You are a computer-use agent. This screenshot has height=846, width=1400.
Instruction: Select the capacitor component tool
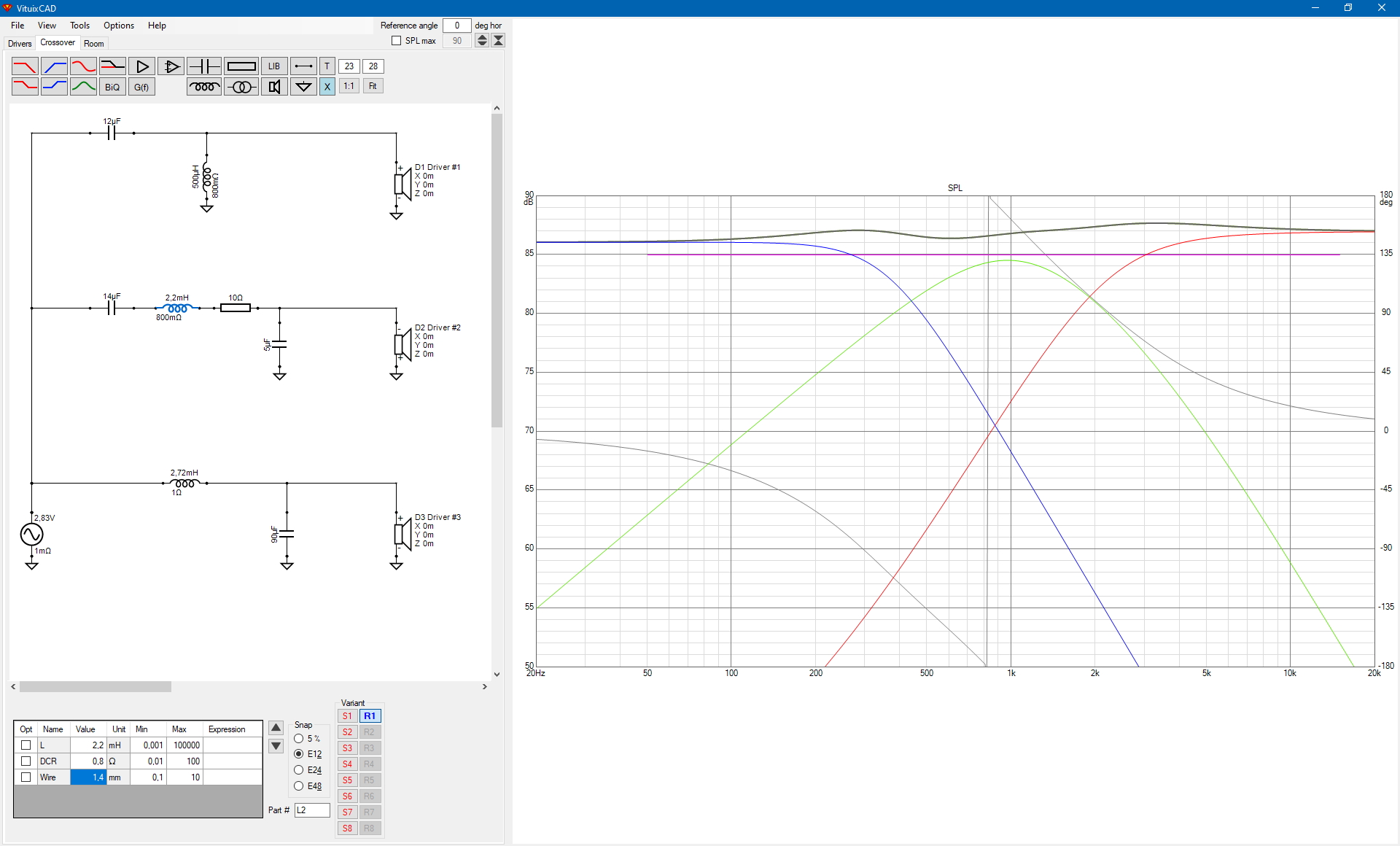point(204,66)
